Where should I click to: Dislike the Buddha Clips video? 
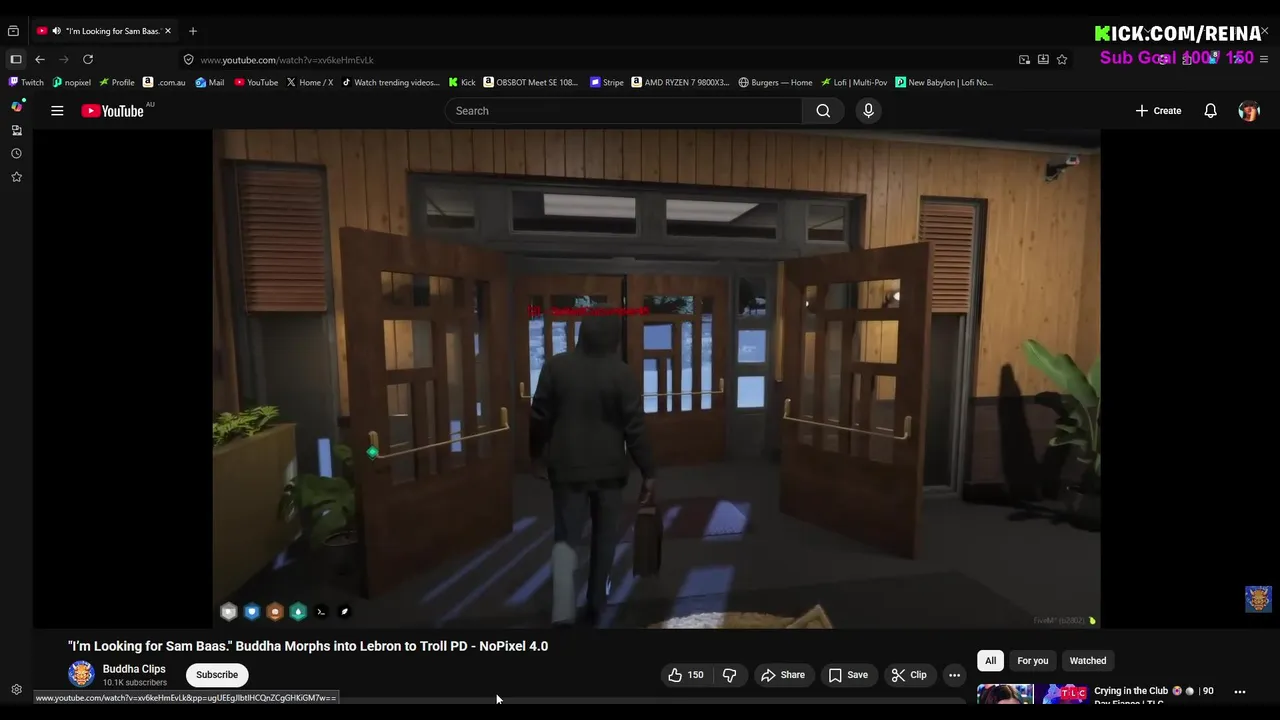coord(730,675)
